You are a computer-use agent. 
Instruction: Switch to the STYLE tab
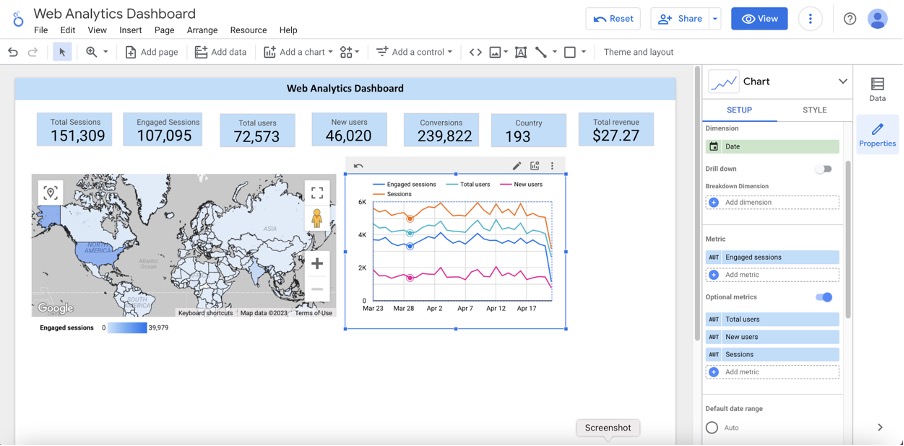tap(814, 110)
